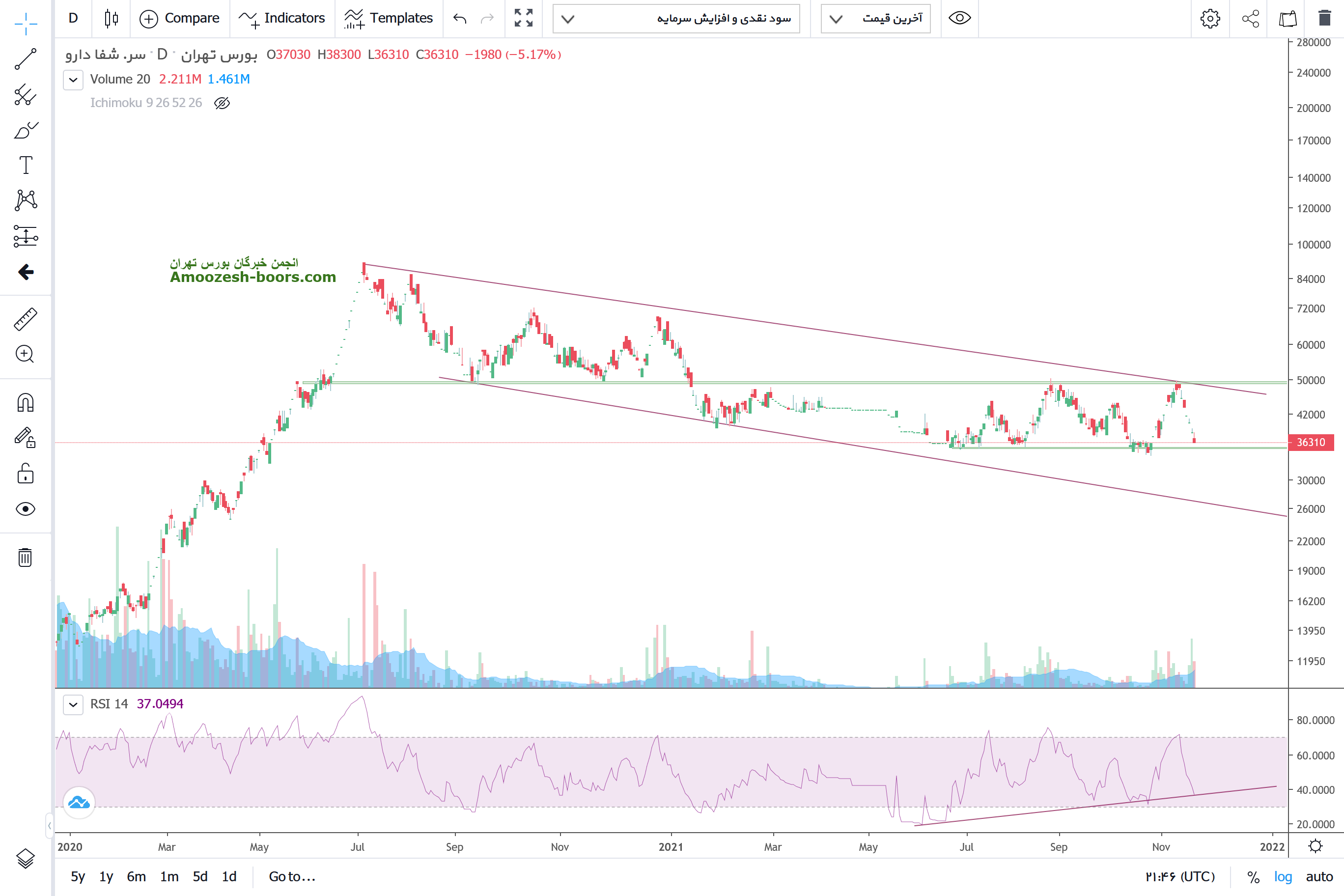Click the Compare button
The height and width of the screenshot is (896, 1344).
[x=179, y=18]
